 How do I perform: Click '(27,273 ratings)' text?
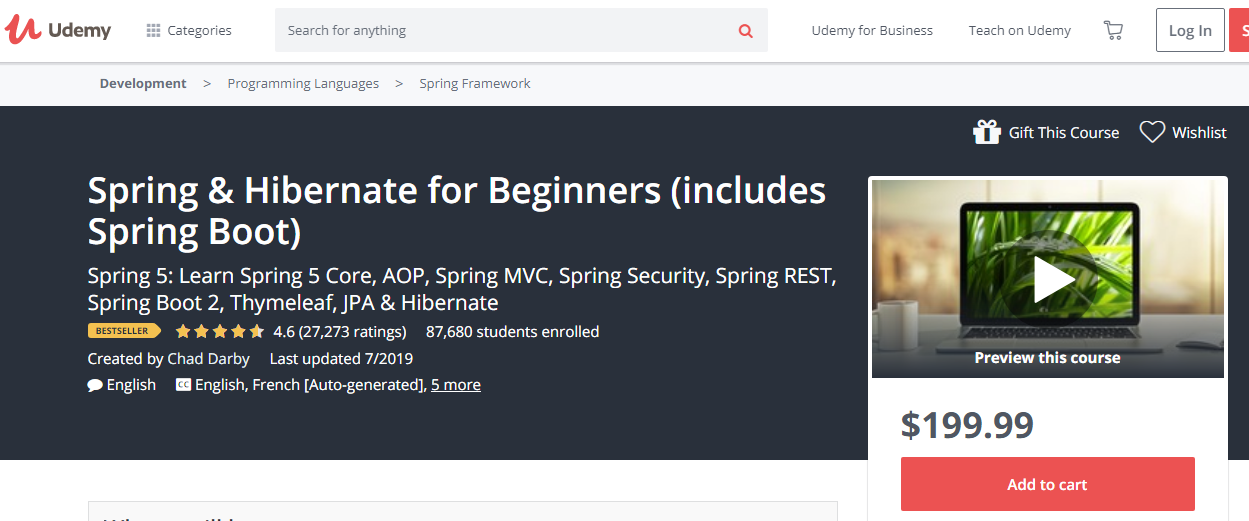pyautogui.click(x=353, y=331)
